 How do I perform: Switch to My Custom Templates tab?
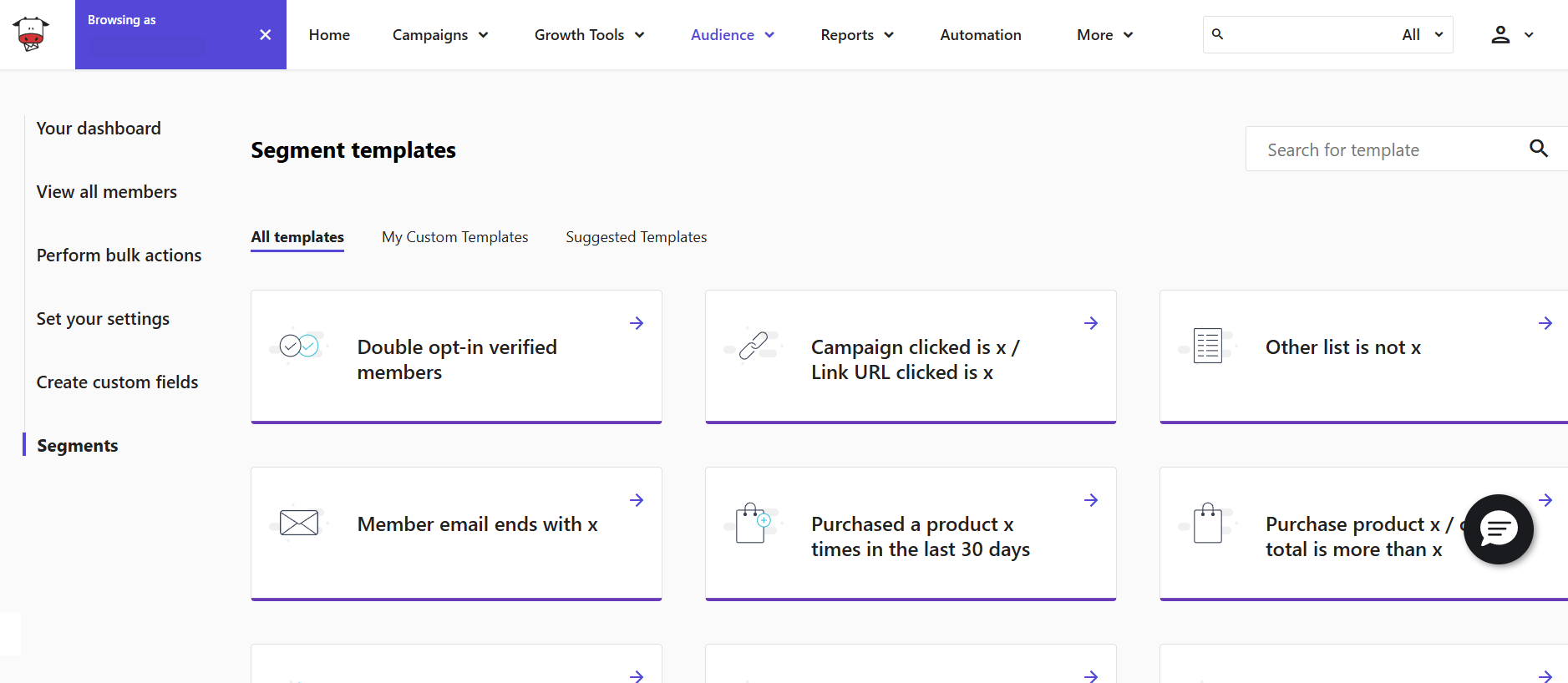pyautogui.click(x=455, y=237)
